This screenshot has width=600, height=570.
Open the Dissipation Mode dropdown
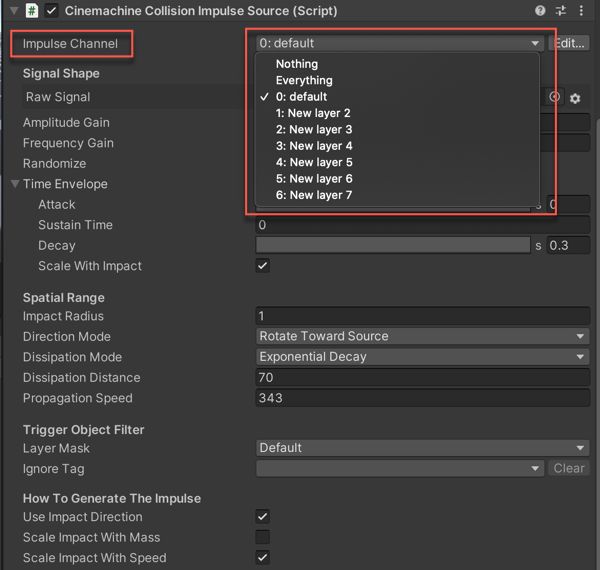coord(422,357)
